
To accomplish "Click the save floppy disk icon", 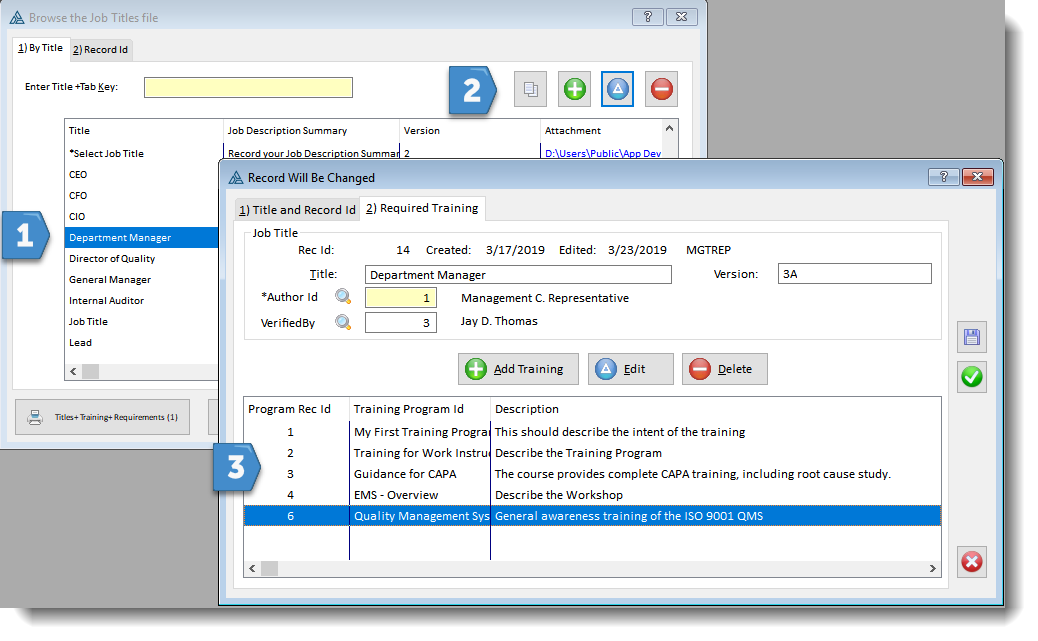I will [x=971, y=338].
